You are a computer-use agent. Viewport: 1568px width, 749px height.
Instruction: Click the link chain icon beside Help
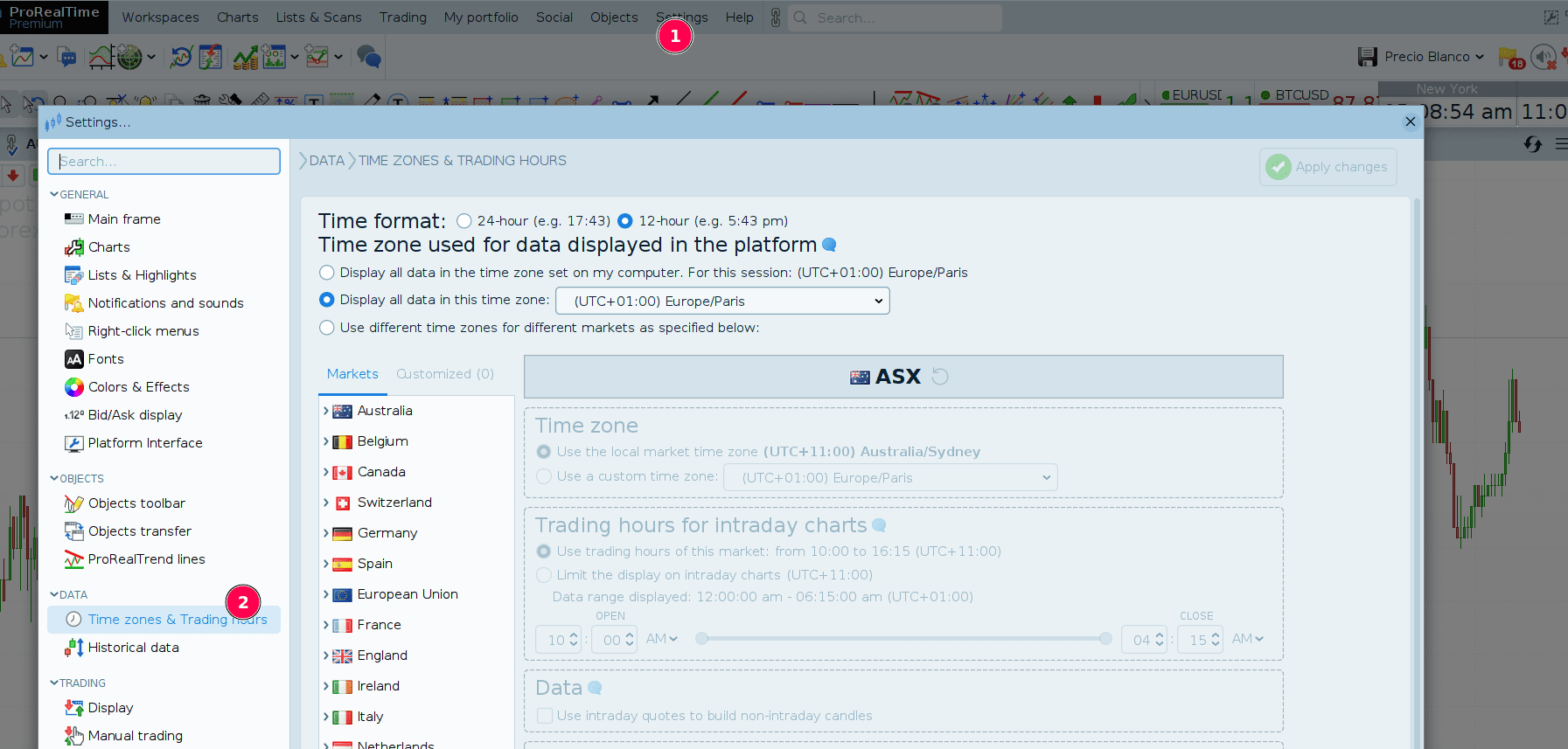(x=775, y=17)
